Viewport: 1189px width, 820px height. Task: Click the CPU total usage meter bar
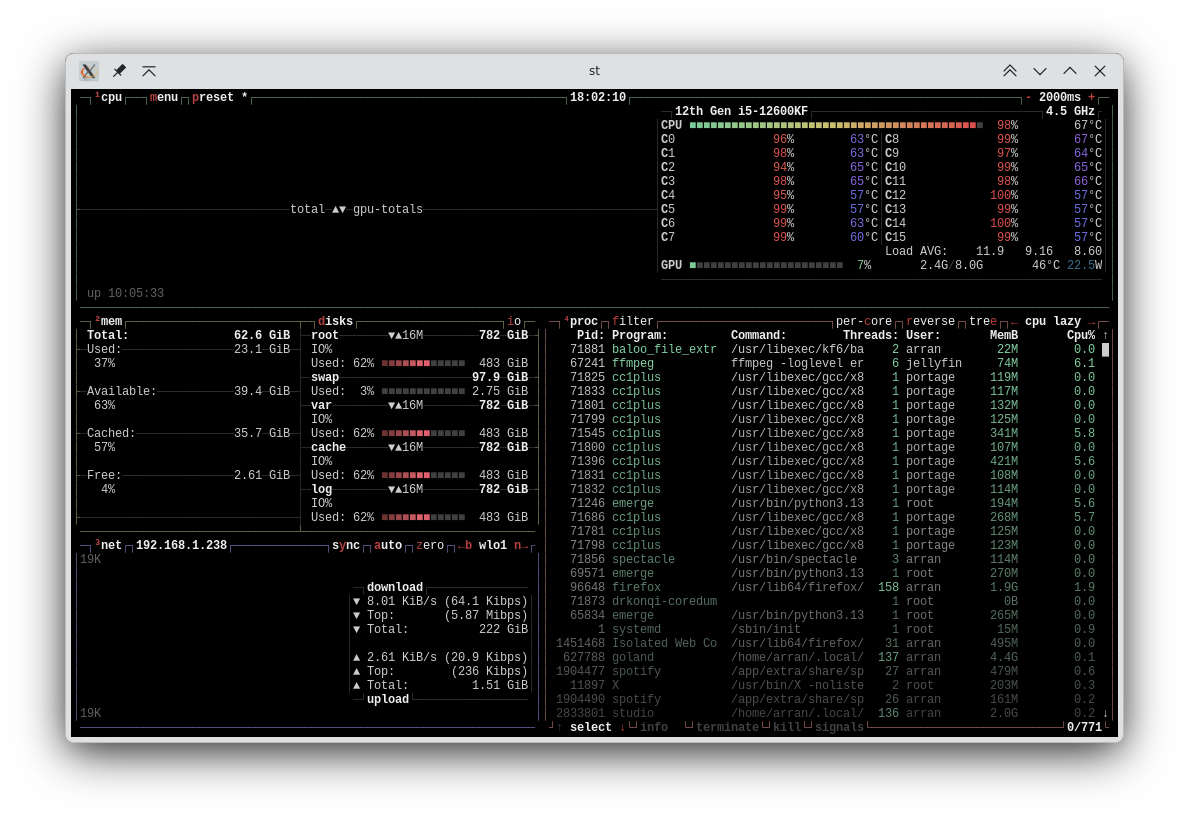click(836, 125)
